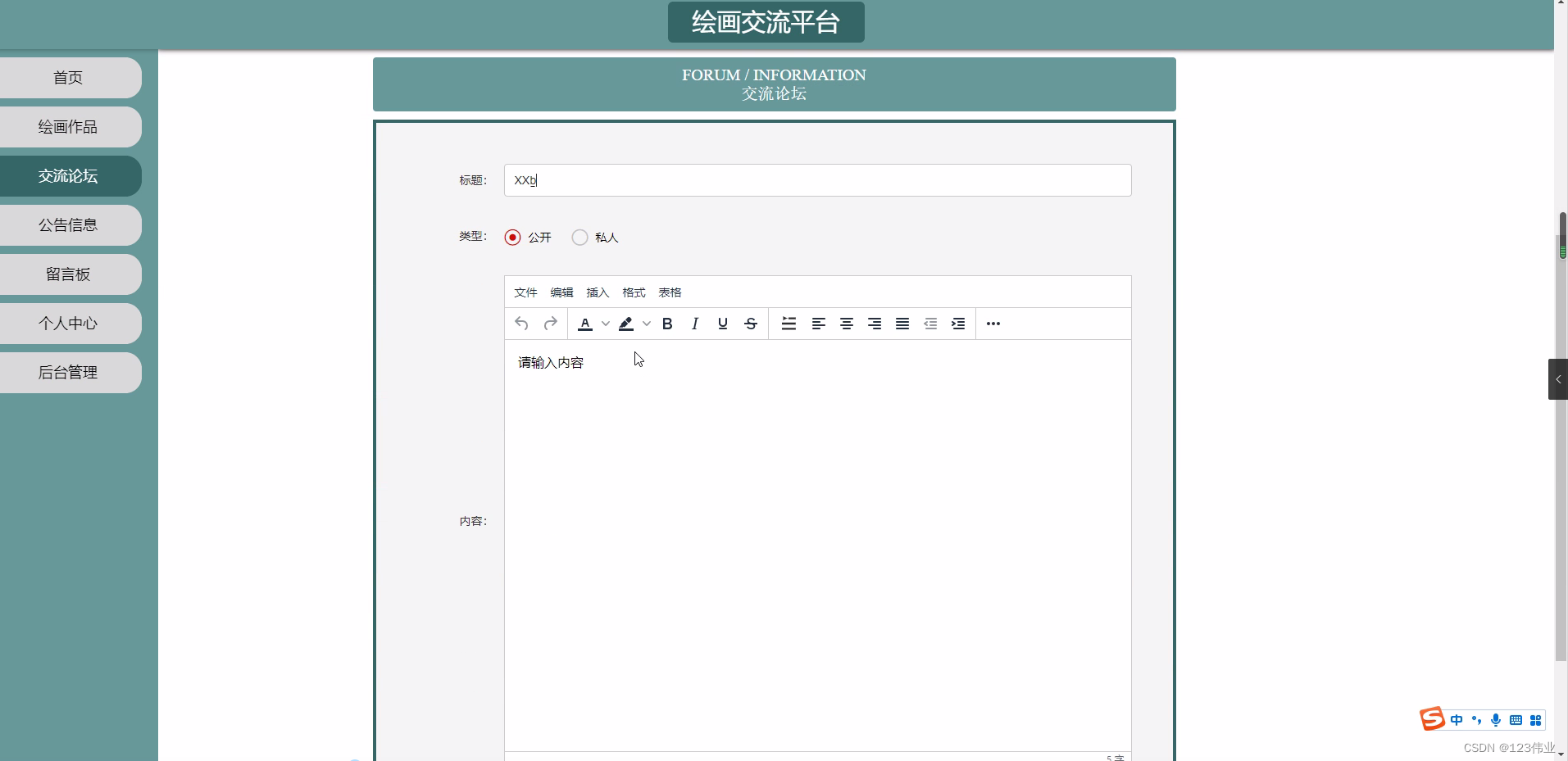Apply italic formatting in the editor
Image resolution: width=1568 pixels, height=761 pixels.
pos(694,324)
